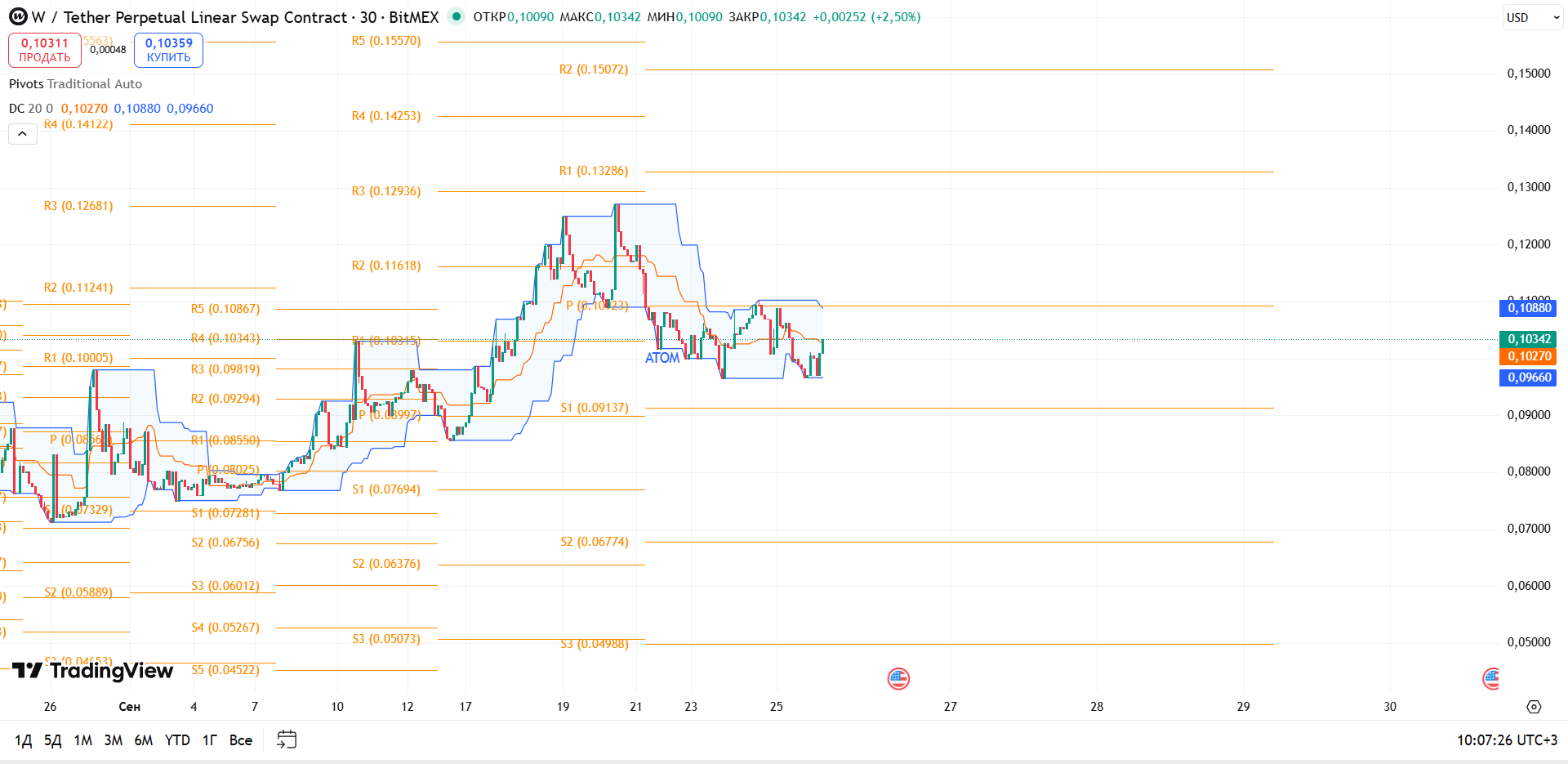This screenshot has height=764, width=1568.
Task: Click the TradingView logo
Action: (x=92, y=671)
